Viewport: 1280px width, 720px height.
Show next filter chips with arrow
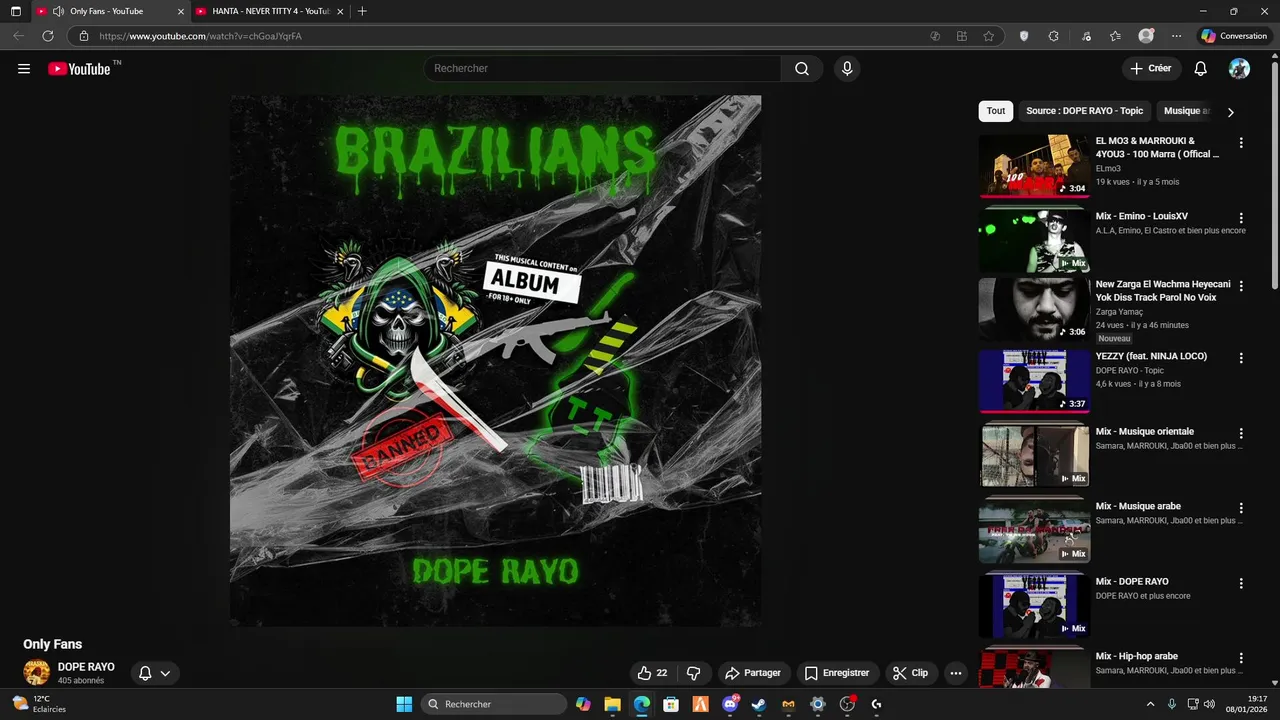coord(1230,112)
